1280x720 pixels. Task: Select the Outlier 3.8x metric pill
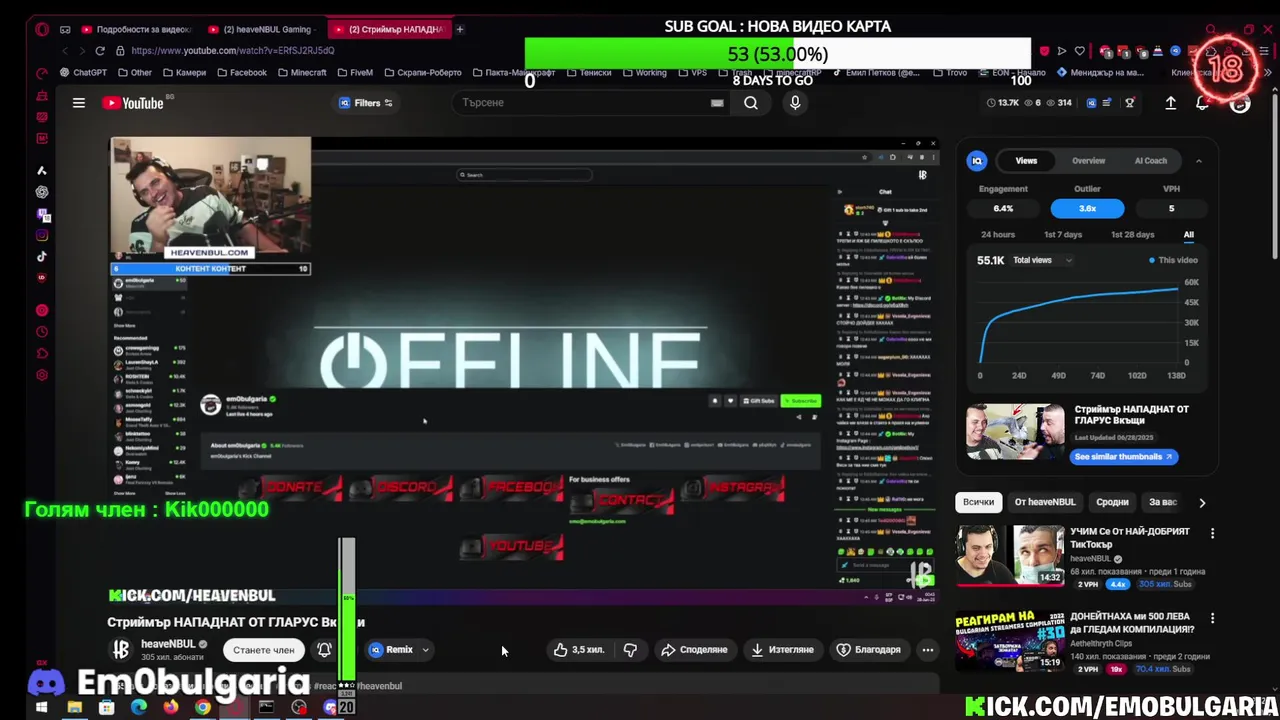tap(1087, 208)
